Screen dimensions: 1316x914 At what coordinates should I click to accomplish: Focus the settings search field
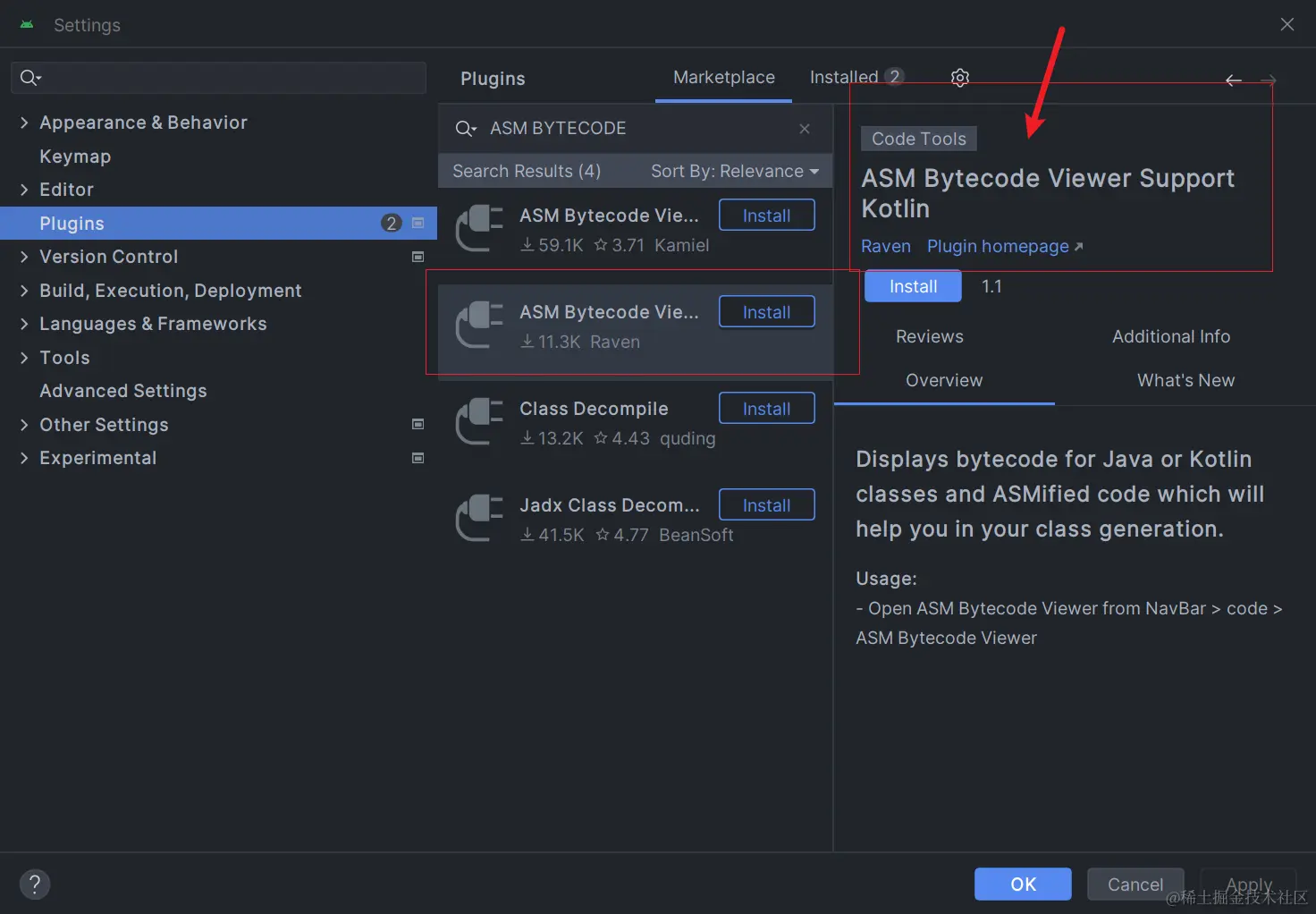[x=218, y=78]
